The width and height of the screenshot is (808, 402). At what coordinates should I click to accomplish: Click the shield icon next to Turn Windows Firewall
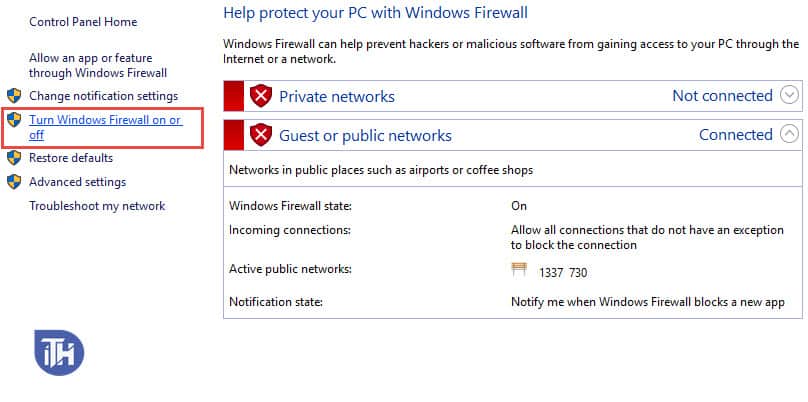coord(13,121)
